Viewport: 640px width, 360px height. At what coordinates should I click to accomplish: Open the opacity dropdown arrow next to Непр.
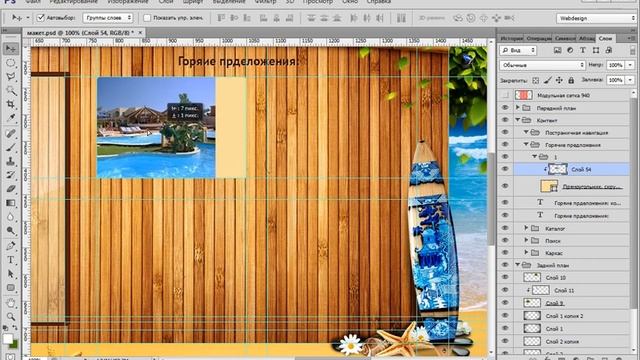631,65
